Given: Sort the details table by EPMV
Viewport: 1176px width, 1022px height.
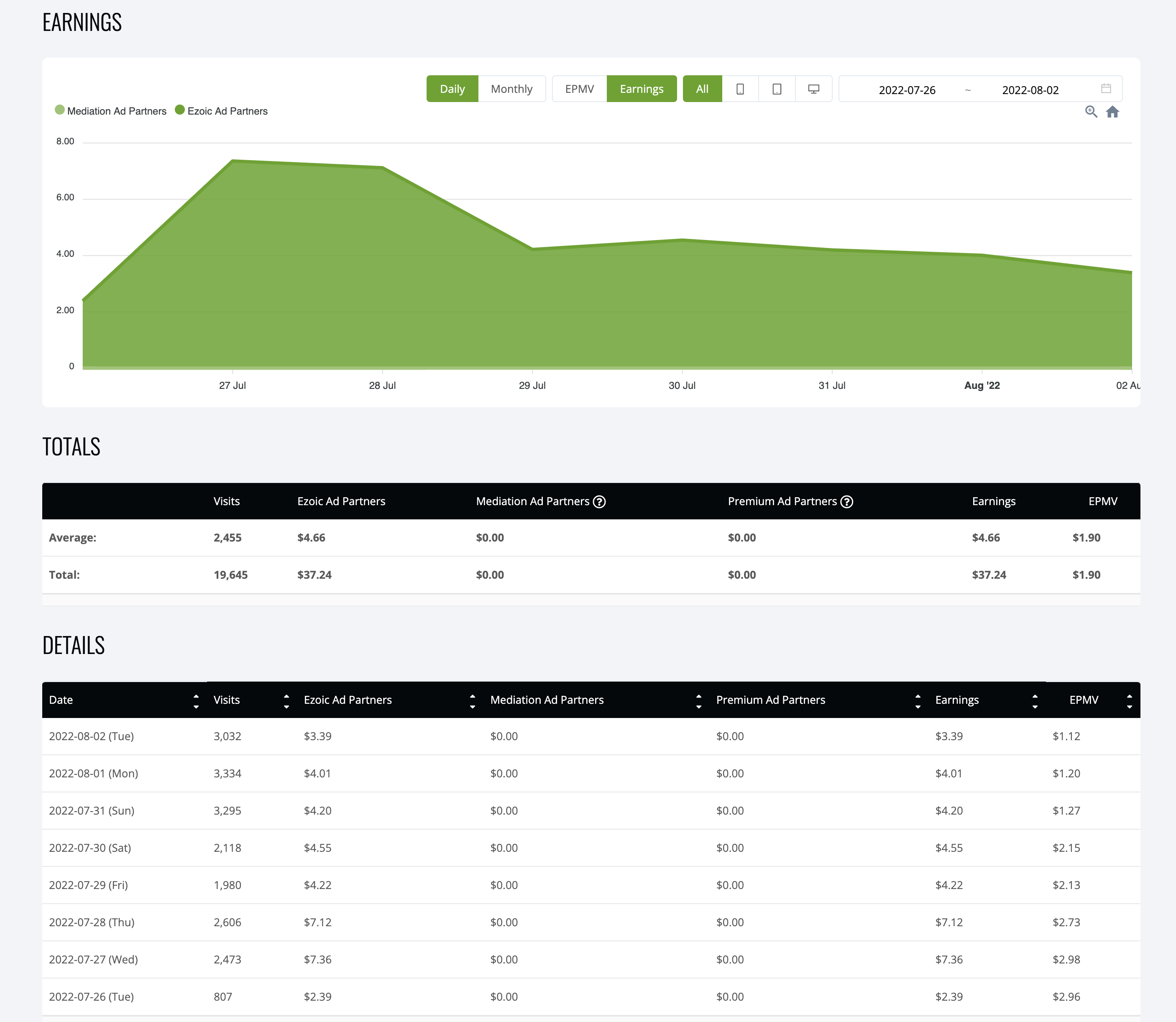Looking at the screenshot, I should pyautogui.click(x=1093, y=700).
